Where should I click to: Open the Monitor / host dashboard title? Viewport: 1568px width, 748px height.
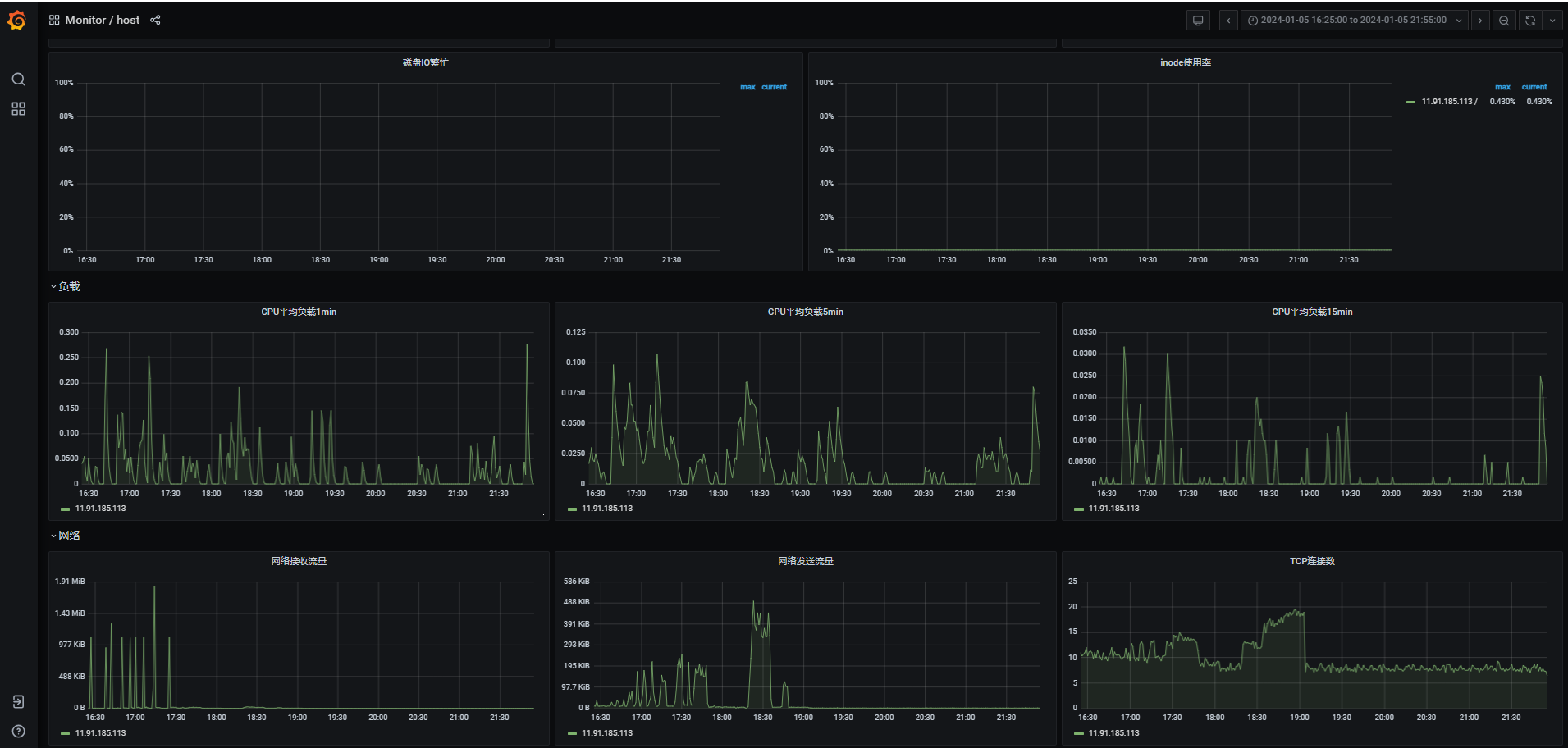103,21
